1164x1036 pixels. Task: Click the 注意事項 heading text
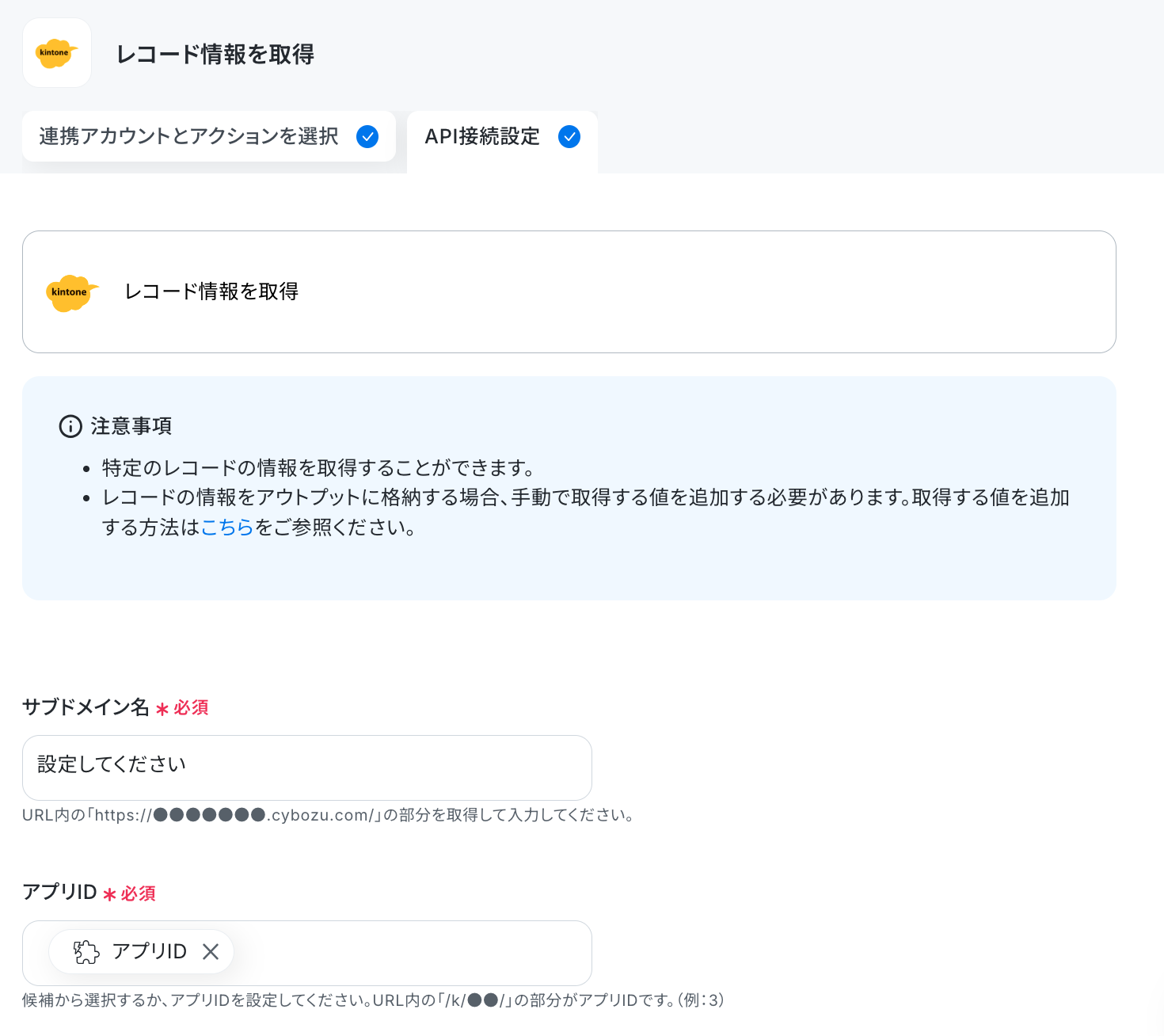coord(131,426)
